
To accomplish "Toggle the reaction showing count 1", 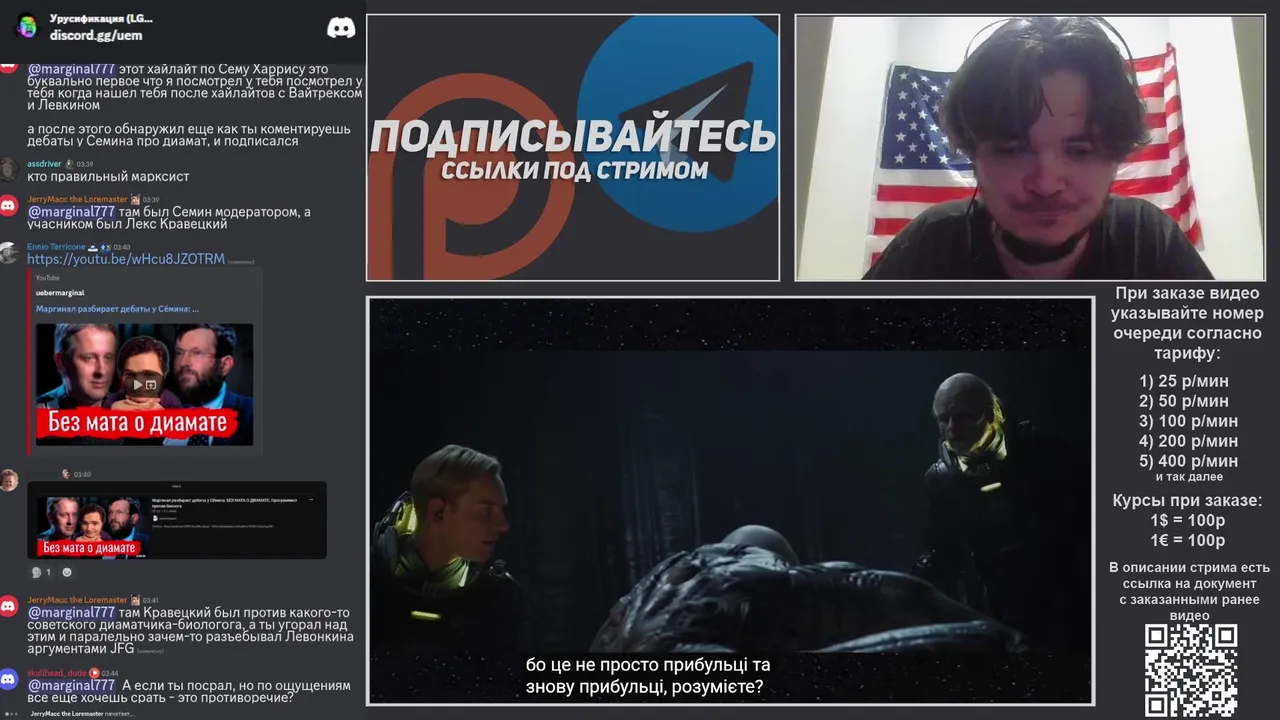I will coord(42,572).
